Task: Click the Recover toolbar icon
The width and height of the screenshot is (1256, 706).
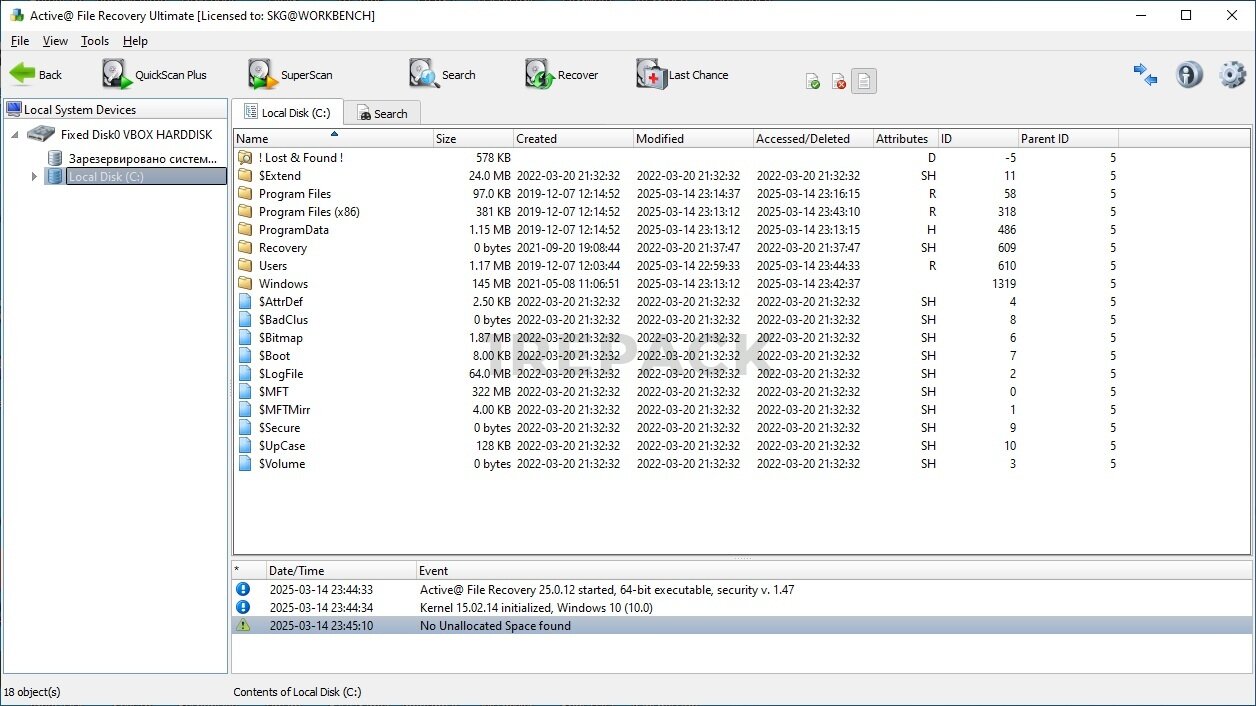Action: 539,75
